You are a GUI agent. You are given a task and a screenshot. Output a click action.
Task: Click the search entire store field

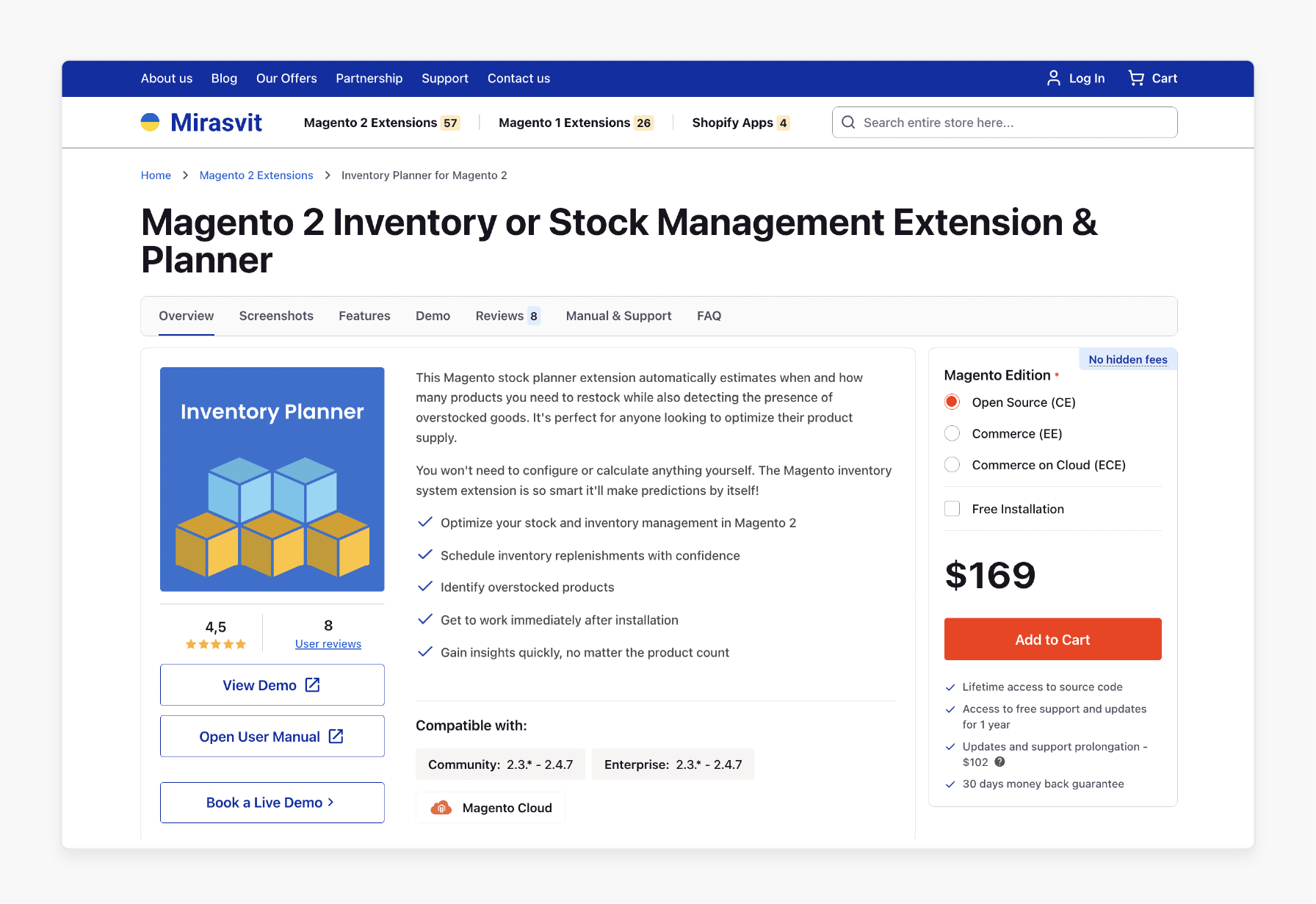(1005, 123)
